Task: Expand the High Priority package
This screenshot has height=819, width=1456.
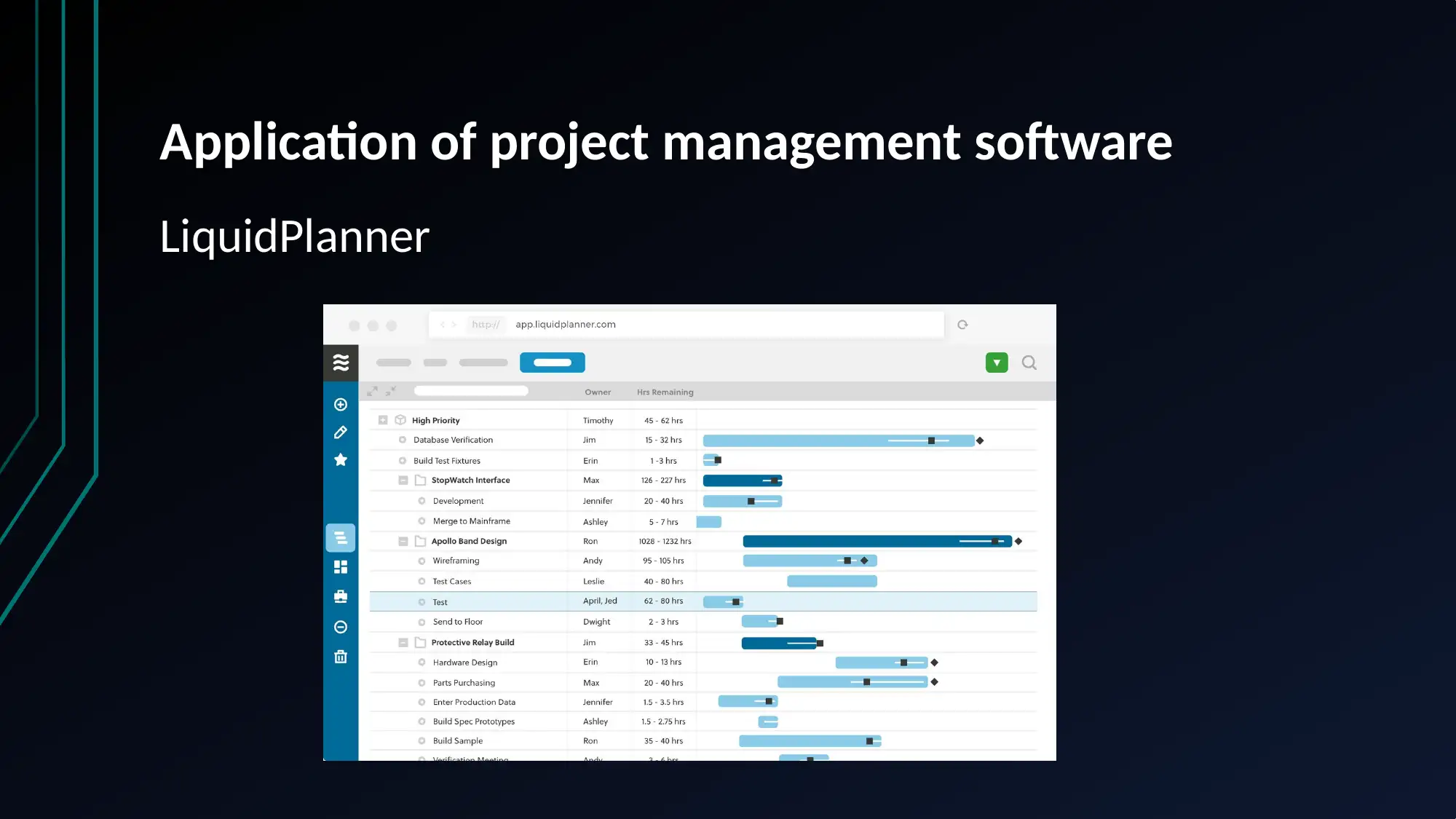Action: point(383,420)
